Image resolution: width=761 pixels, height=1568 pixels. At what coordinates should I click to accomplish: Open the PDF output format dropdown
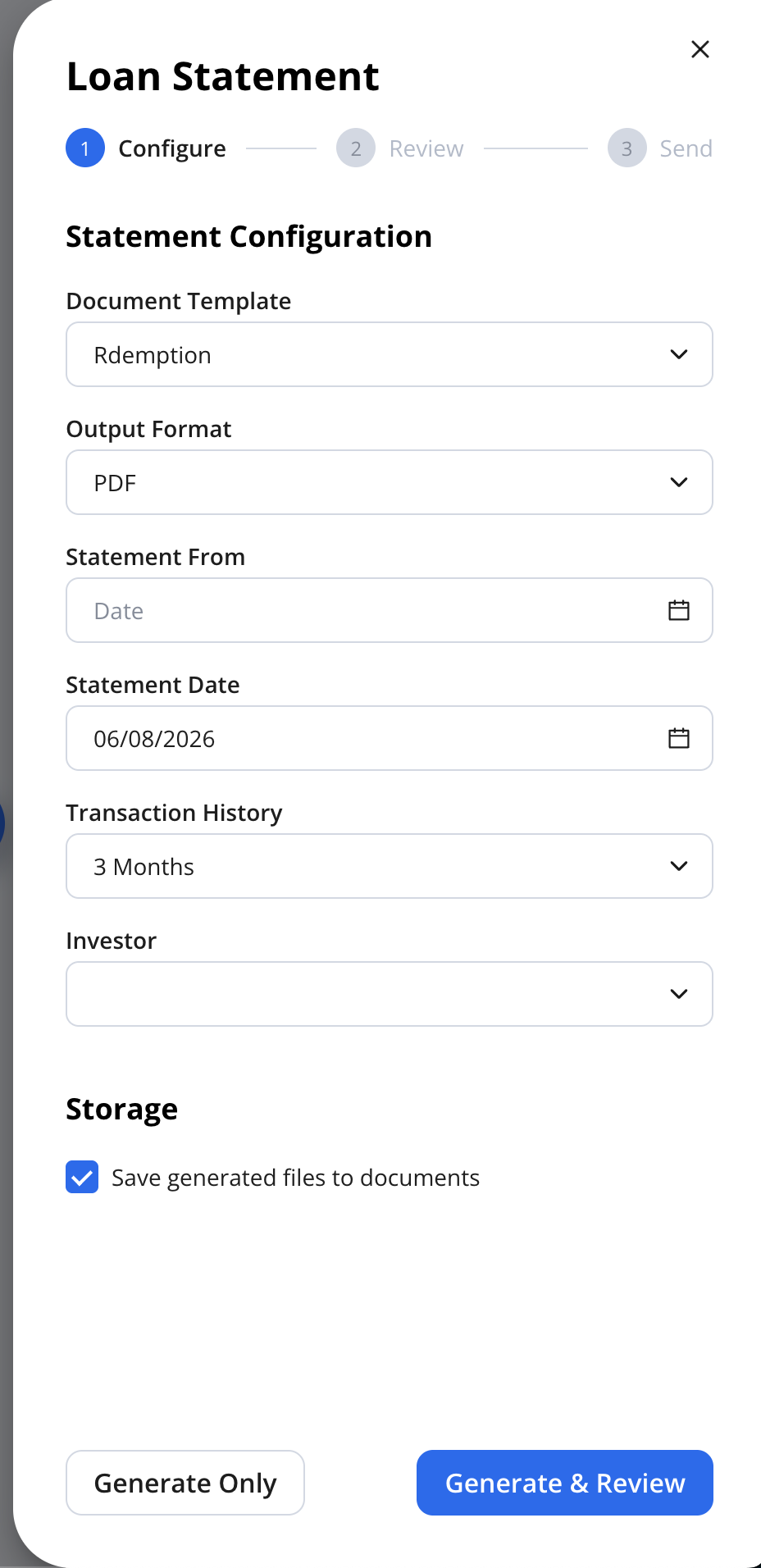[x=390, y=482]
